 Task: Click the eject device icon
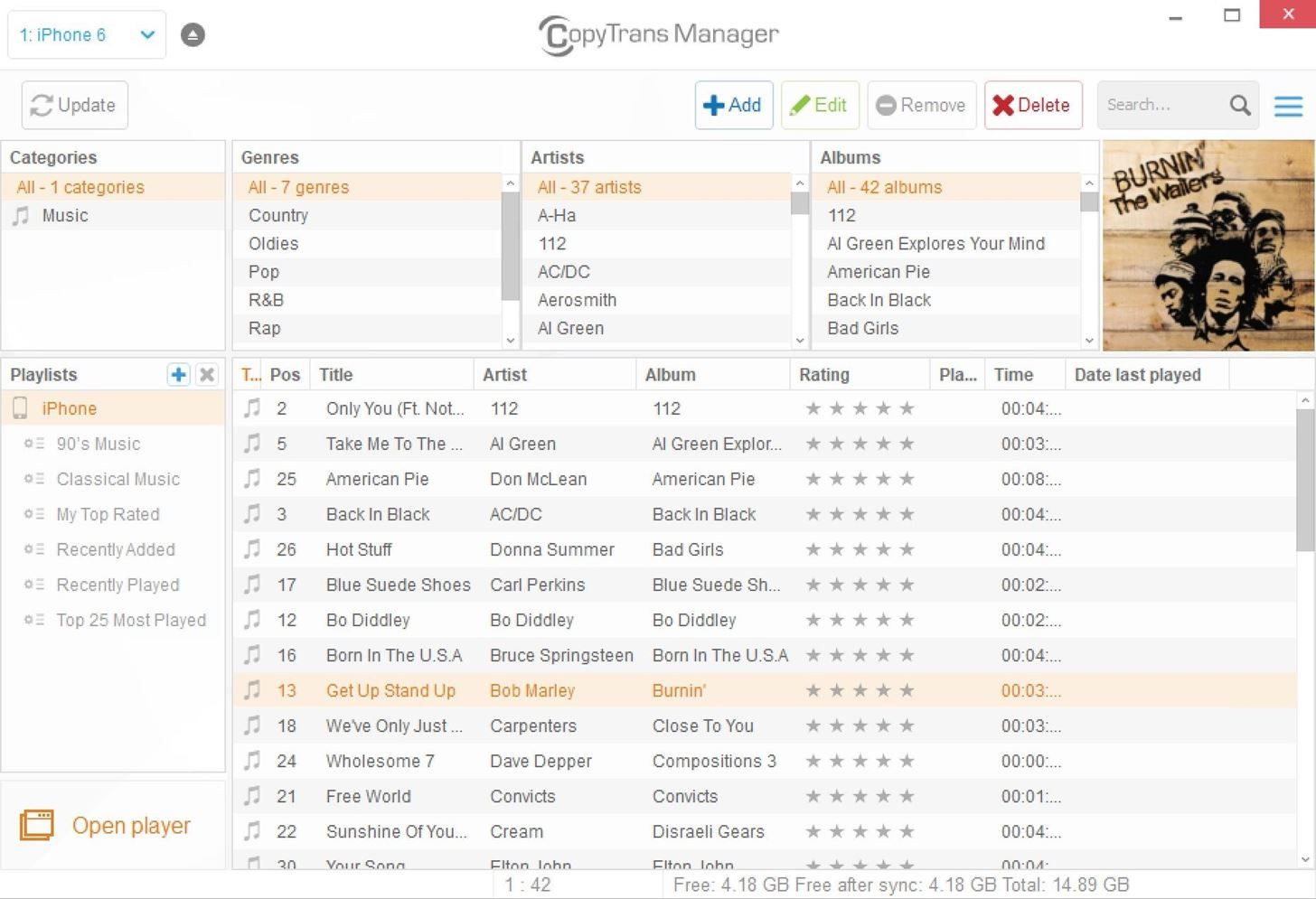click(x=193, y=35)
